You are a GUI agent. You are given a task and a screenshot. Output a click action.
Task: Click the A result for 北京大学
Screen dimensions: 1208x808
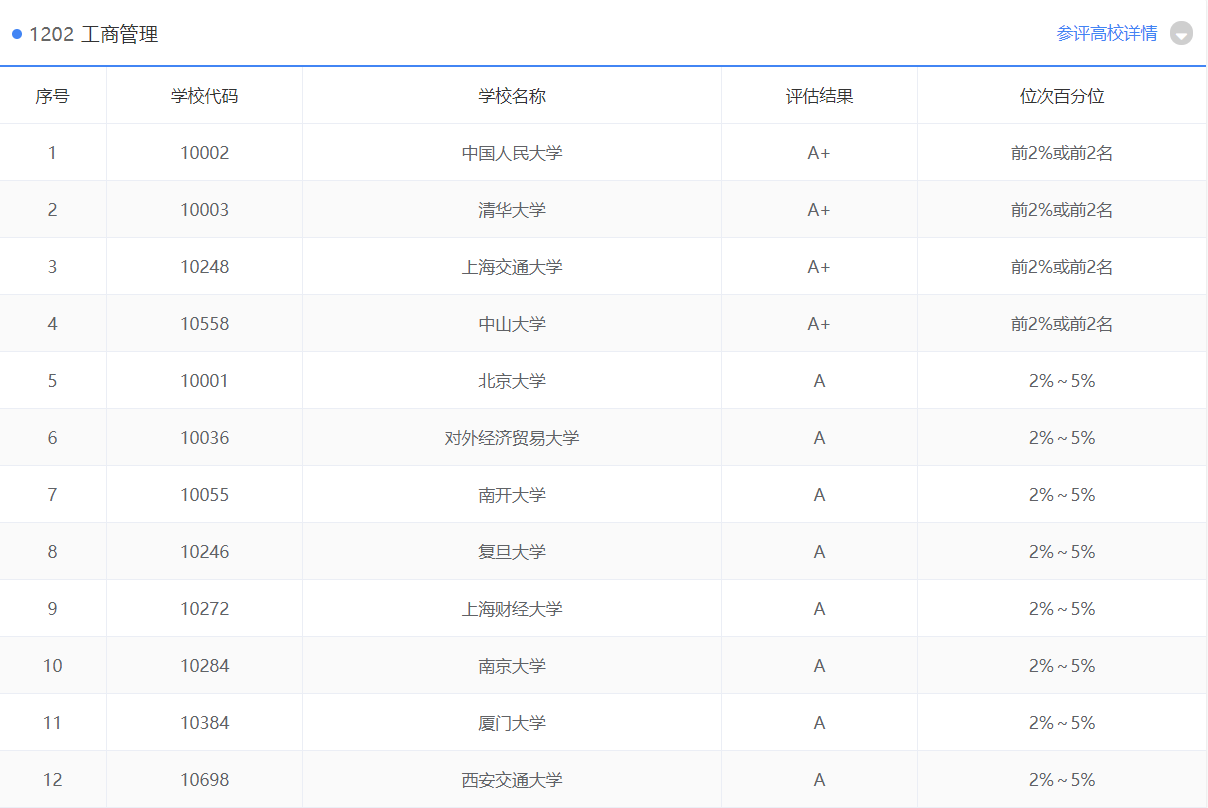click(x=819, y=381)
